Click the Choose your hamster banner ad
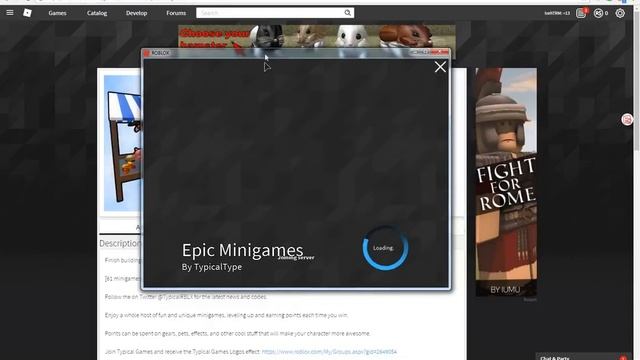The height and width of the screenshot is (360, 640). click(x=317, y=37)
